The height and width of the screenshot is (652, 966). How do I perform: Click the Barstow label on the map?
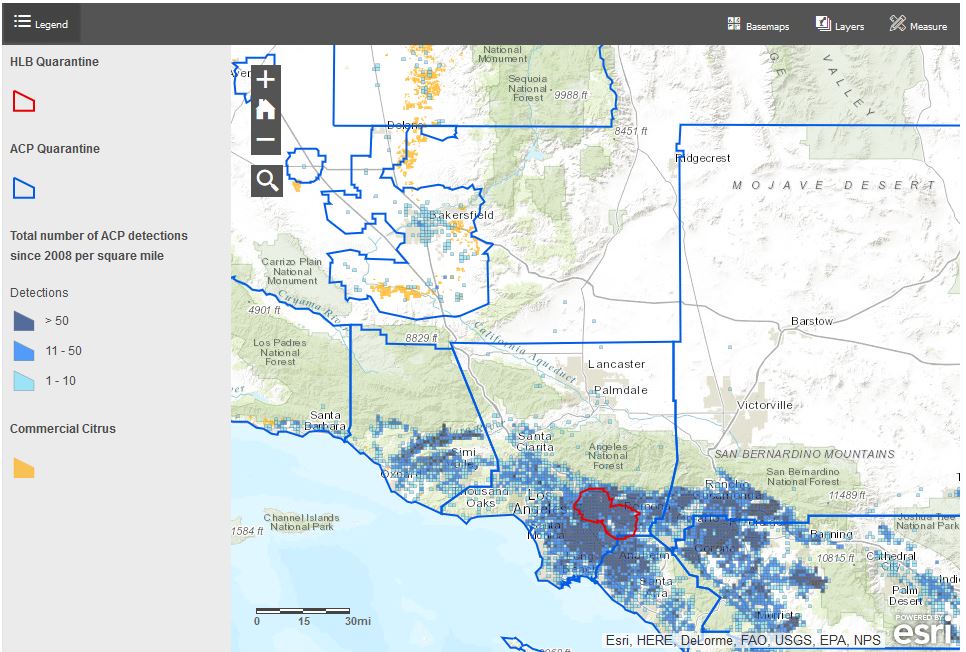click(811, 321)
